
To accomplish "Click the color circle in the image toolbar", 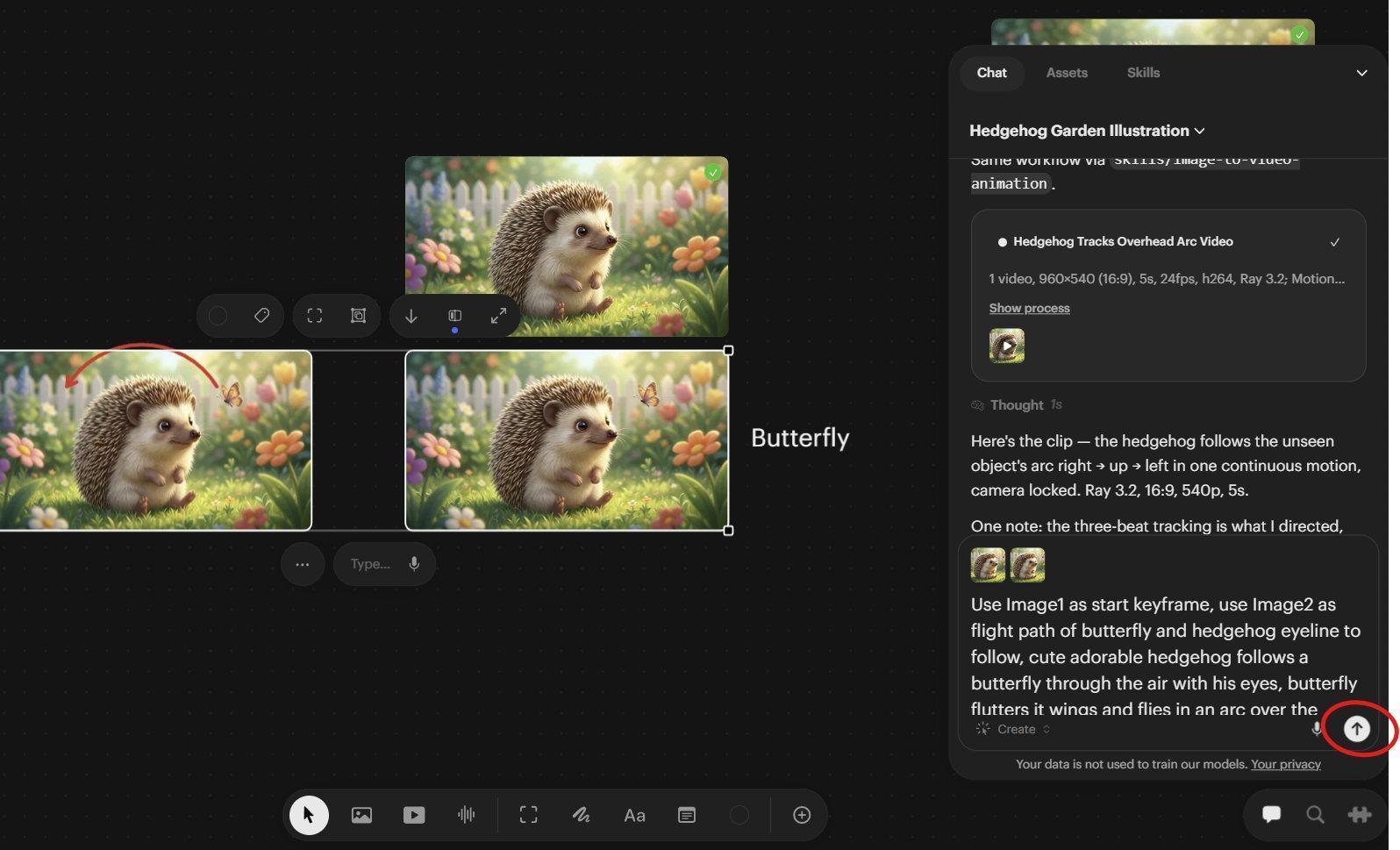I will (x=218, y=316).
